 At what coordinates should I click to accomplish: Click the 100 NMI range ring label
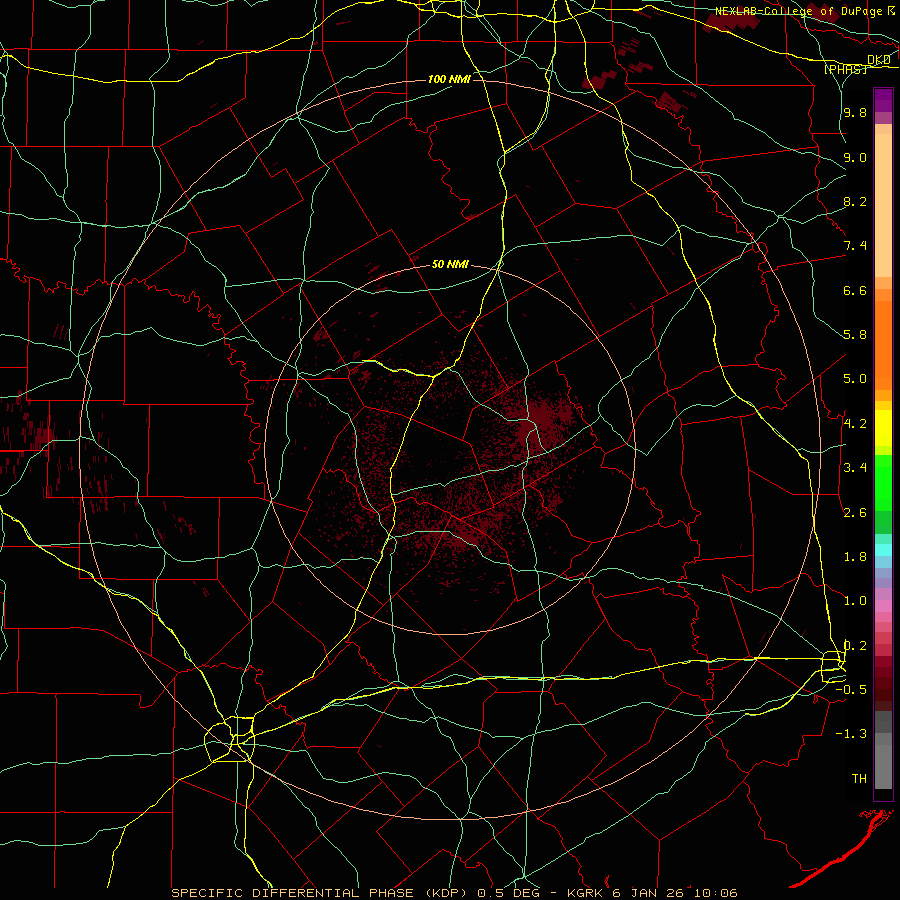click(x=449, y=79)
